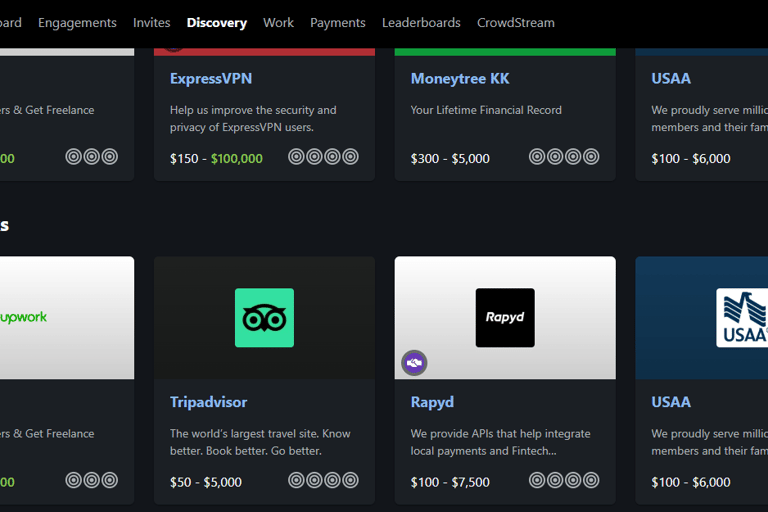Click the Rapyd card banner image
768x512 pixels.
click(x=505, y=317)
